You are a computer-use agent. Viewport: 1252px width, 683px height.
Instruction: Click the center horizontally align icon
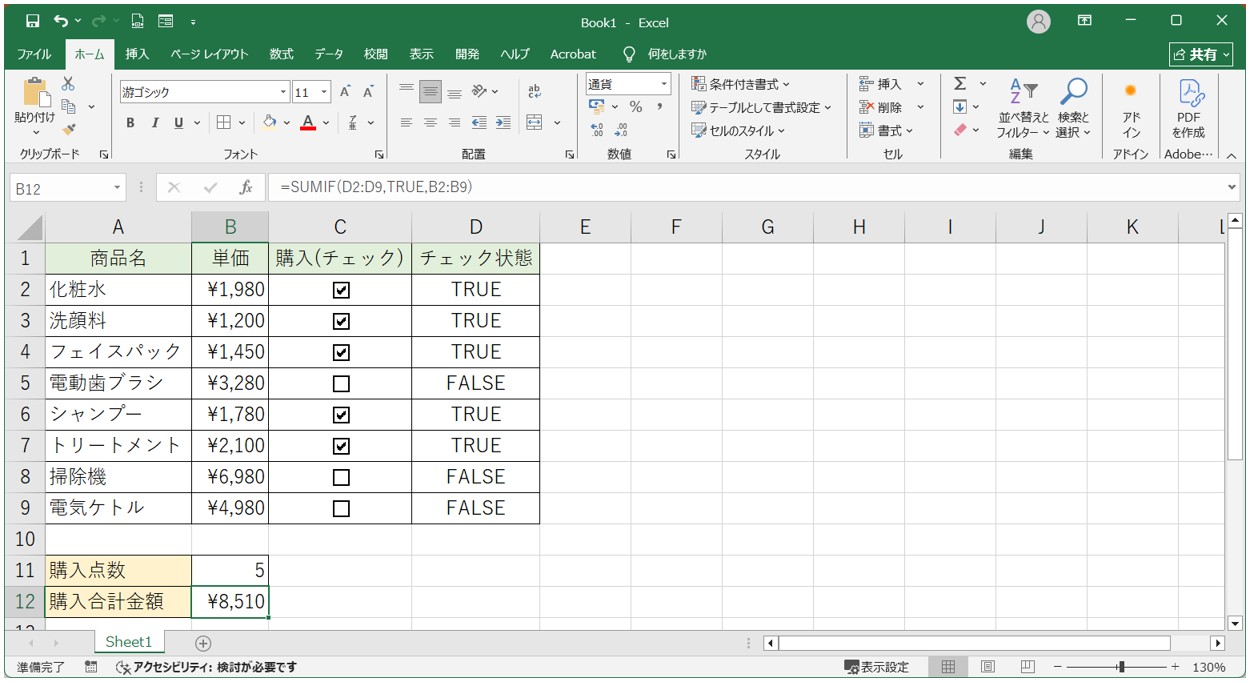[430, 123]
